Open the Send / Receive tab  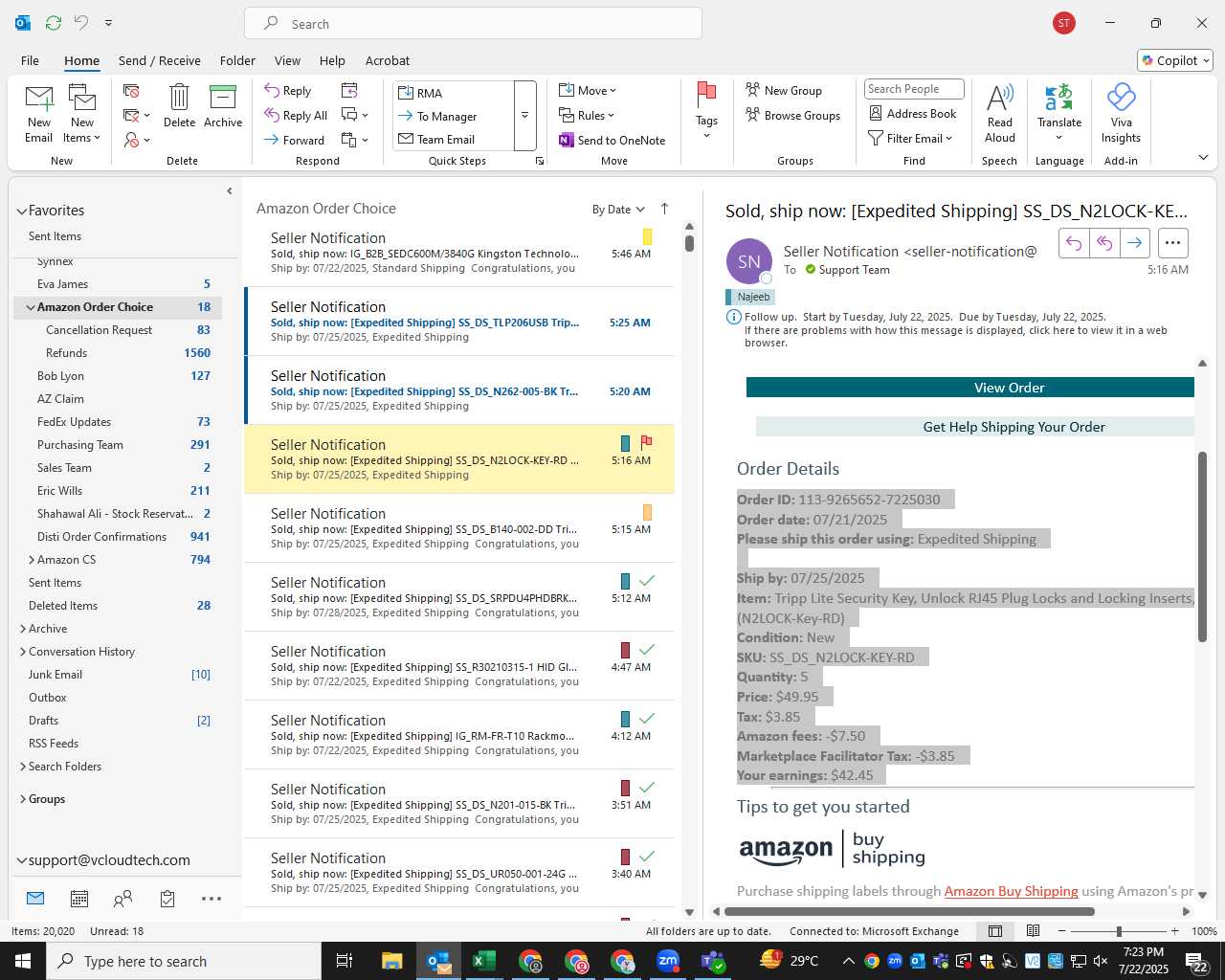pyautogui.click(x=160, y=60)
